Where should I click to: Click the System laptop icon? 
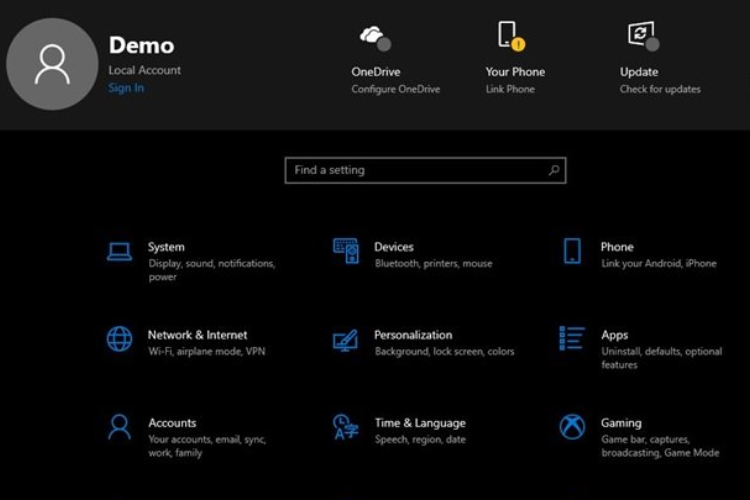pyautogui.click(x=119, y=252)
